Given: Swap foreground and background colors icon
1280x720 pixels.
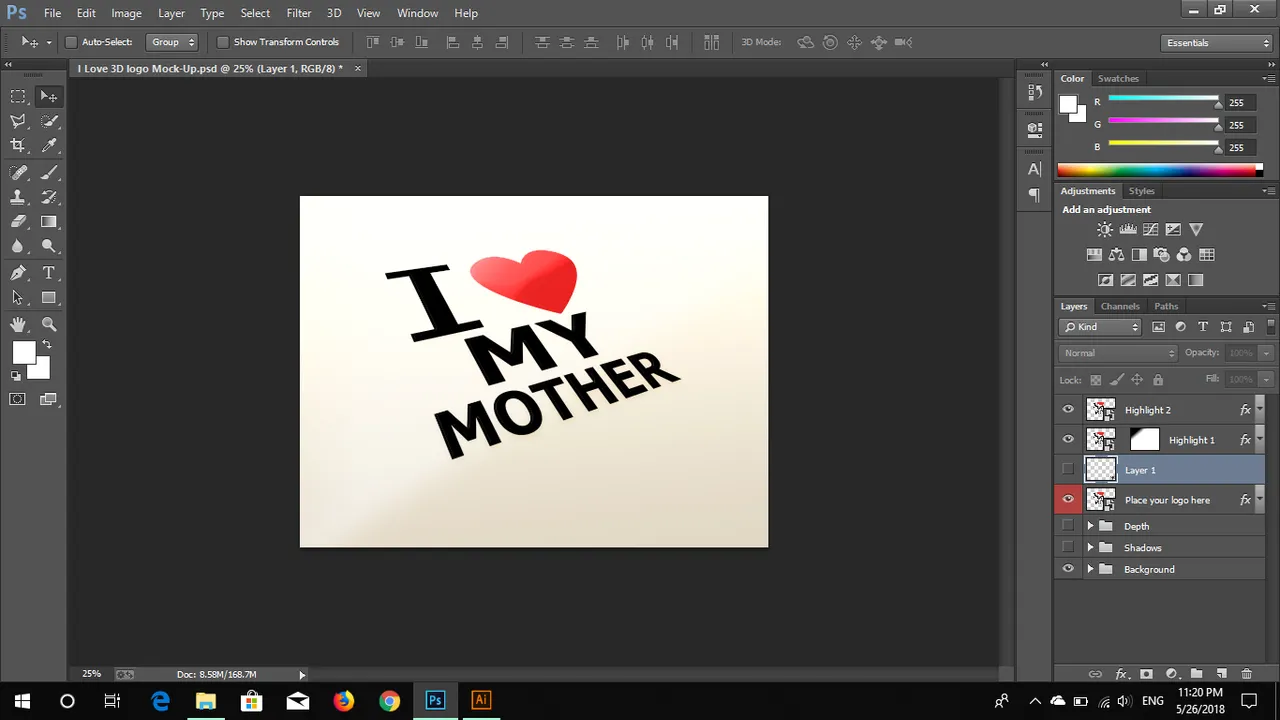Looking at the screenshot, I should pos(46,345).
